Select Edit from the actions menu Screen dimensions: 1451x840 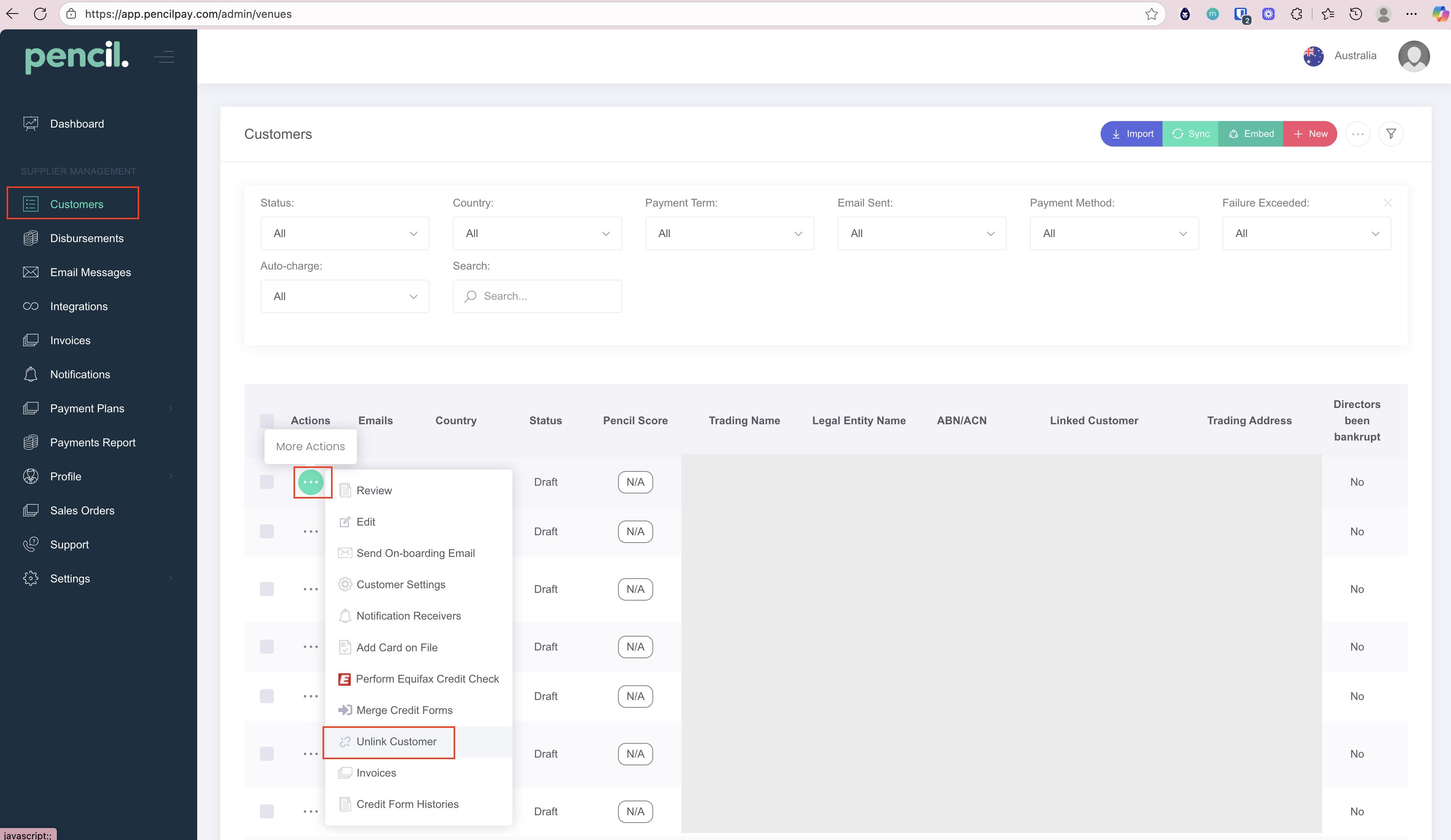click(418, 522)
